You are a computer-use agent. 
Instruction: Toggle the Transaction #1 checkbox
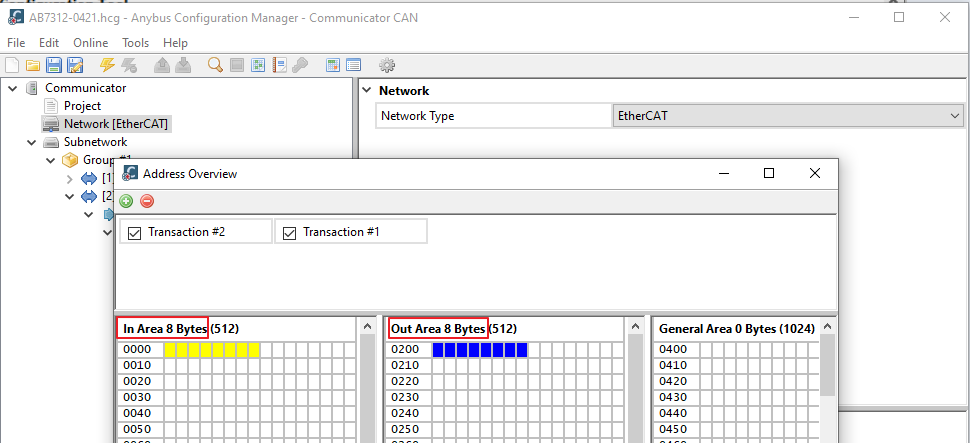click(289, 232)
